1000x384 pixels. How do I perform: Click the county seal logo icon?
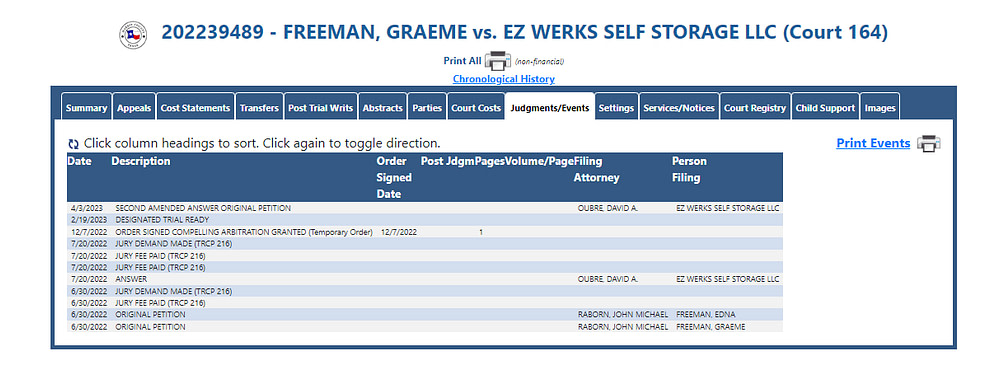pos(133,35)
